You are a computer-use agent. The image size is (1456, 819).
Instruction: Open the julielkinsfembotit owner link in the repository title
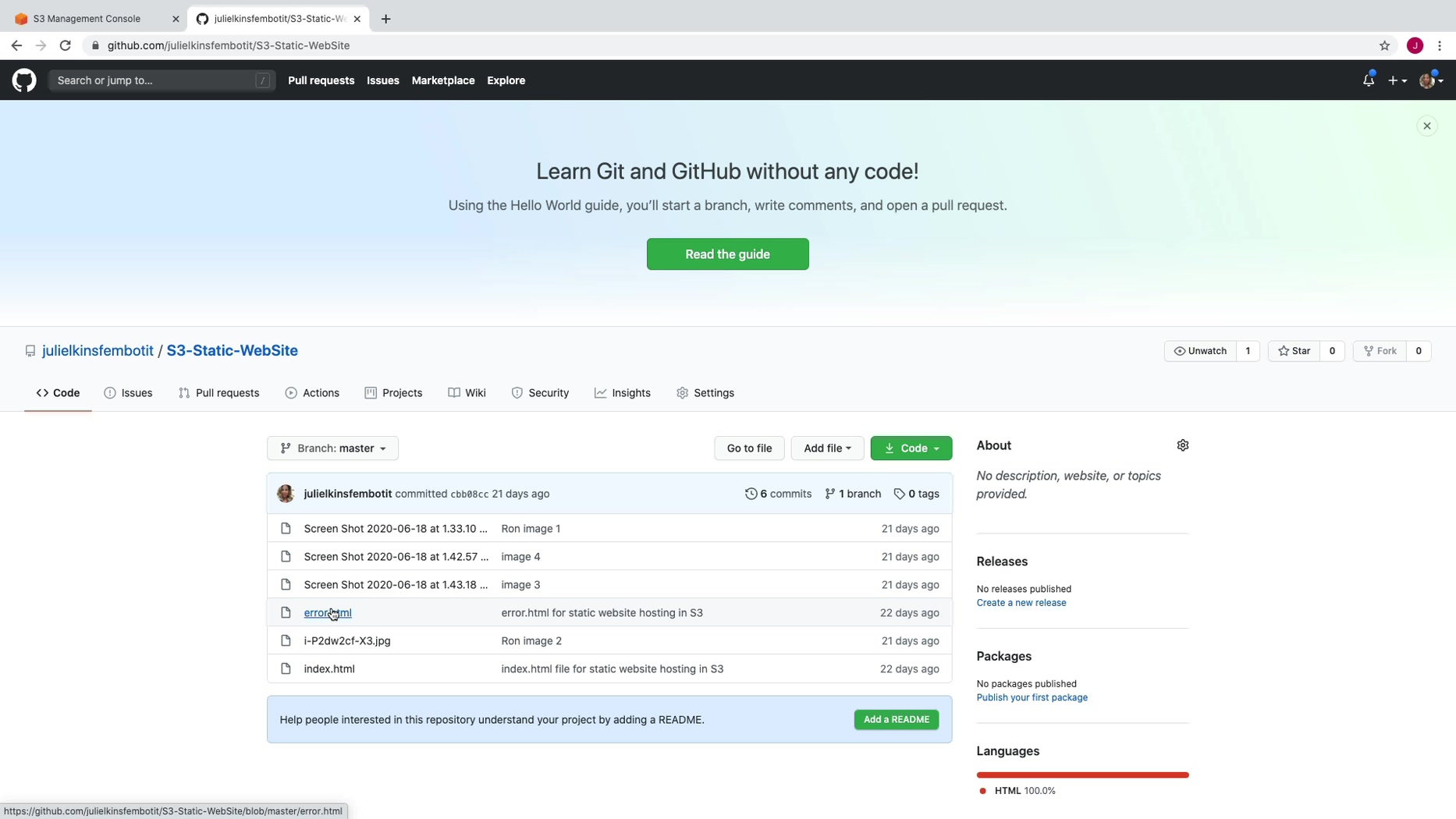(x=98, y=350)
